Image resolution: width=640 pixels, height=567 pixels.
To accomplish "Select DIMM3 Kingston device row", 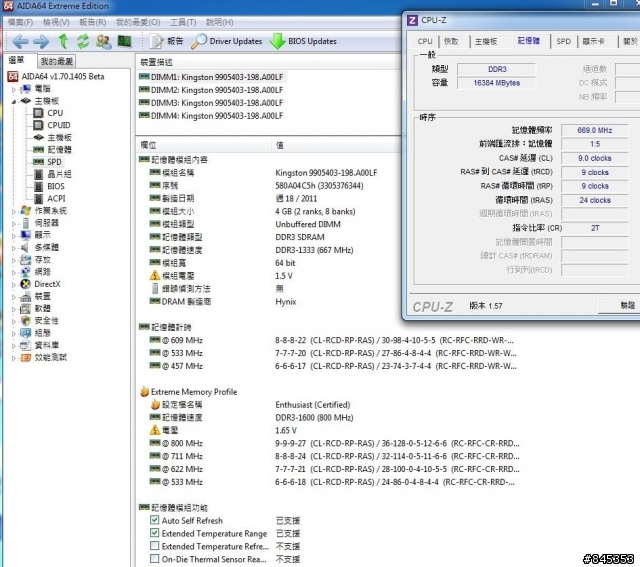I will [211, 102].
